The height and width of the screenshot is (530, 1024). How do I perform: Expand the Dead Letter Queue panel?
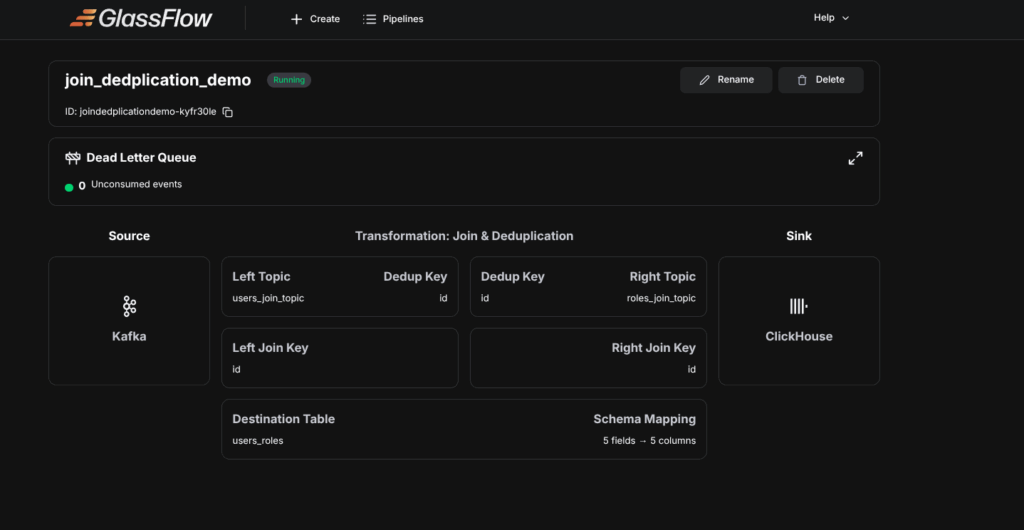855,158
